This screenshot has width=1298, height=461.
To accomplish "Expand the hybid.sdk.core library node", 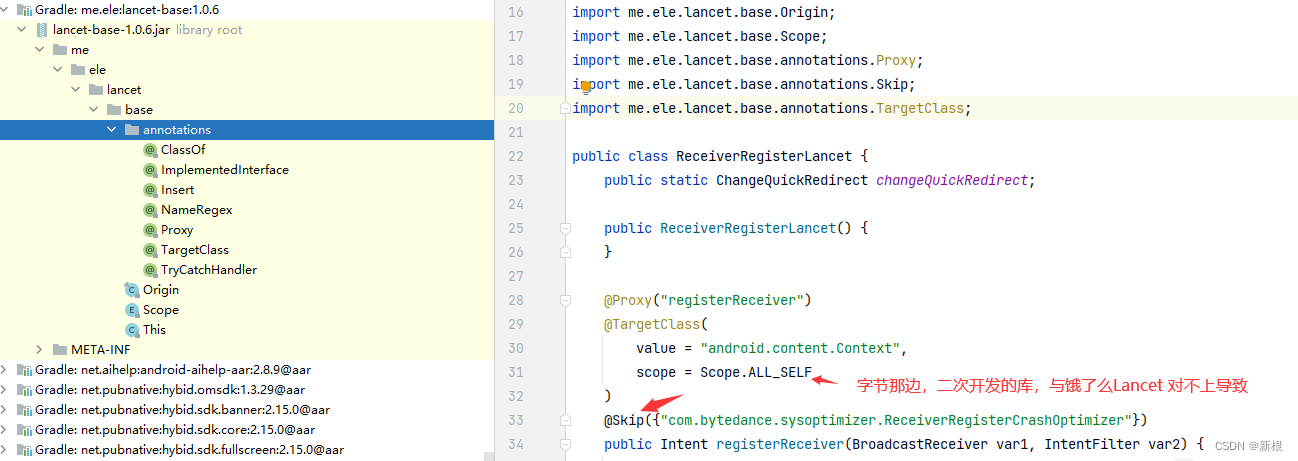I will (x=5, y=430).
